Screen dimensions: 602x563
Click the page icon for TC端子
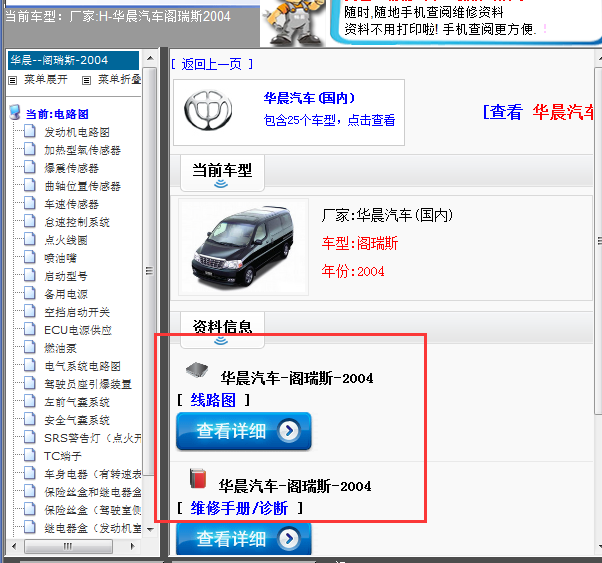(30, 455)
